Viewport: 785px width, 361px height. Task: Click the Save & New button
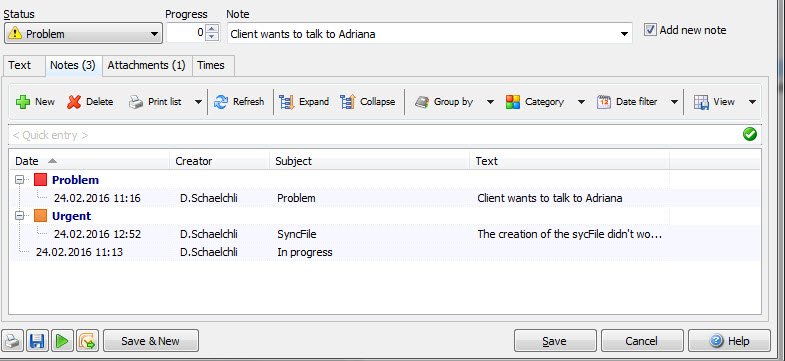tap(151, 341)
